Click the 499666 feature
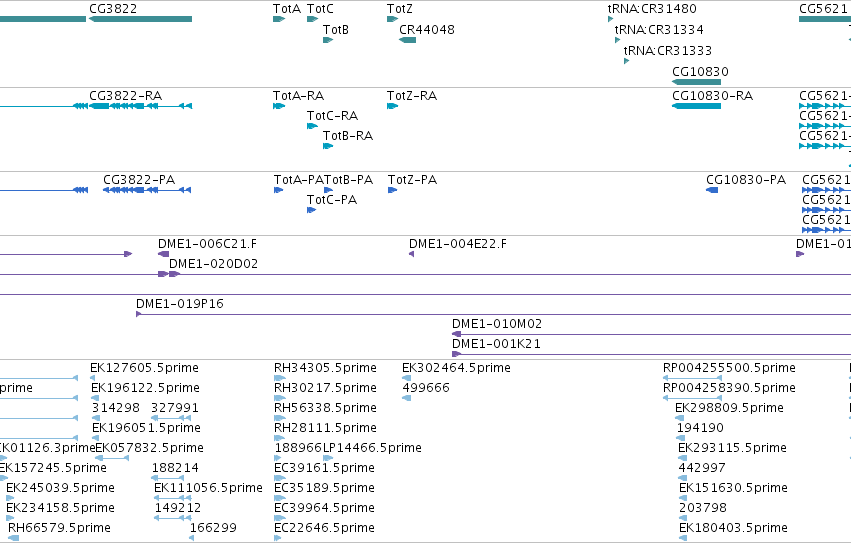Screen dimensions: 851x543 click(407, 398)
